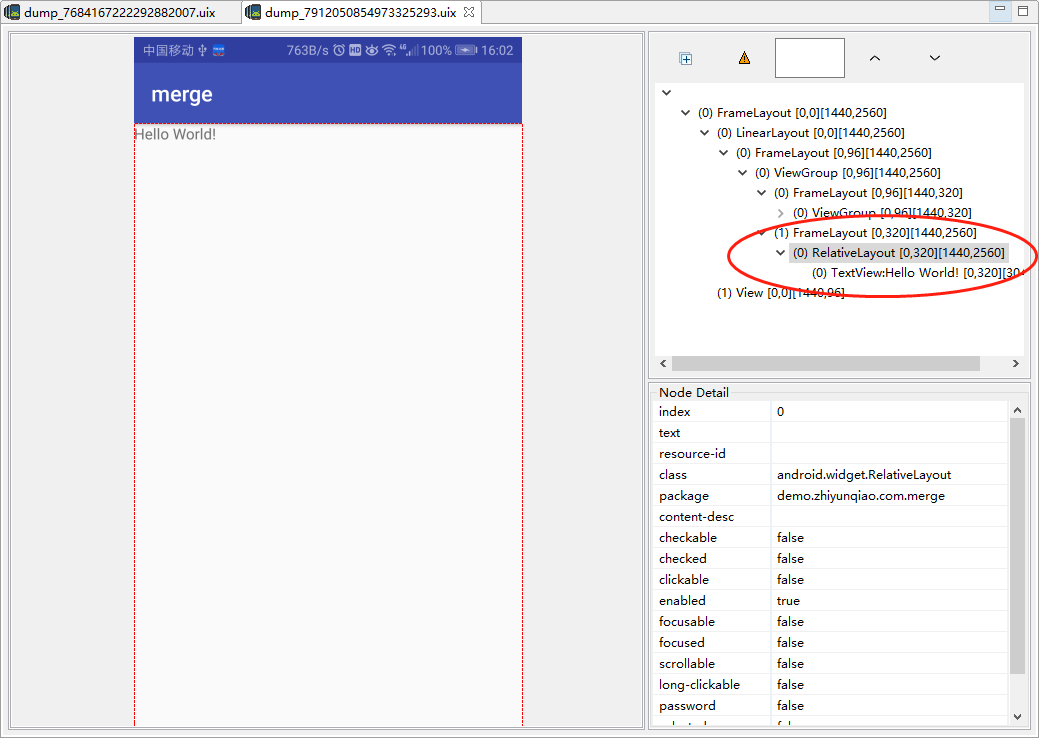Click the class value android.widget.RelativeLayout
This screenshot has width=1039, height=738.
click(863, 475)
